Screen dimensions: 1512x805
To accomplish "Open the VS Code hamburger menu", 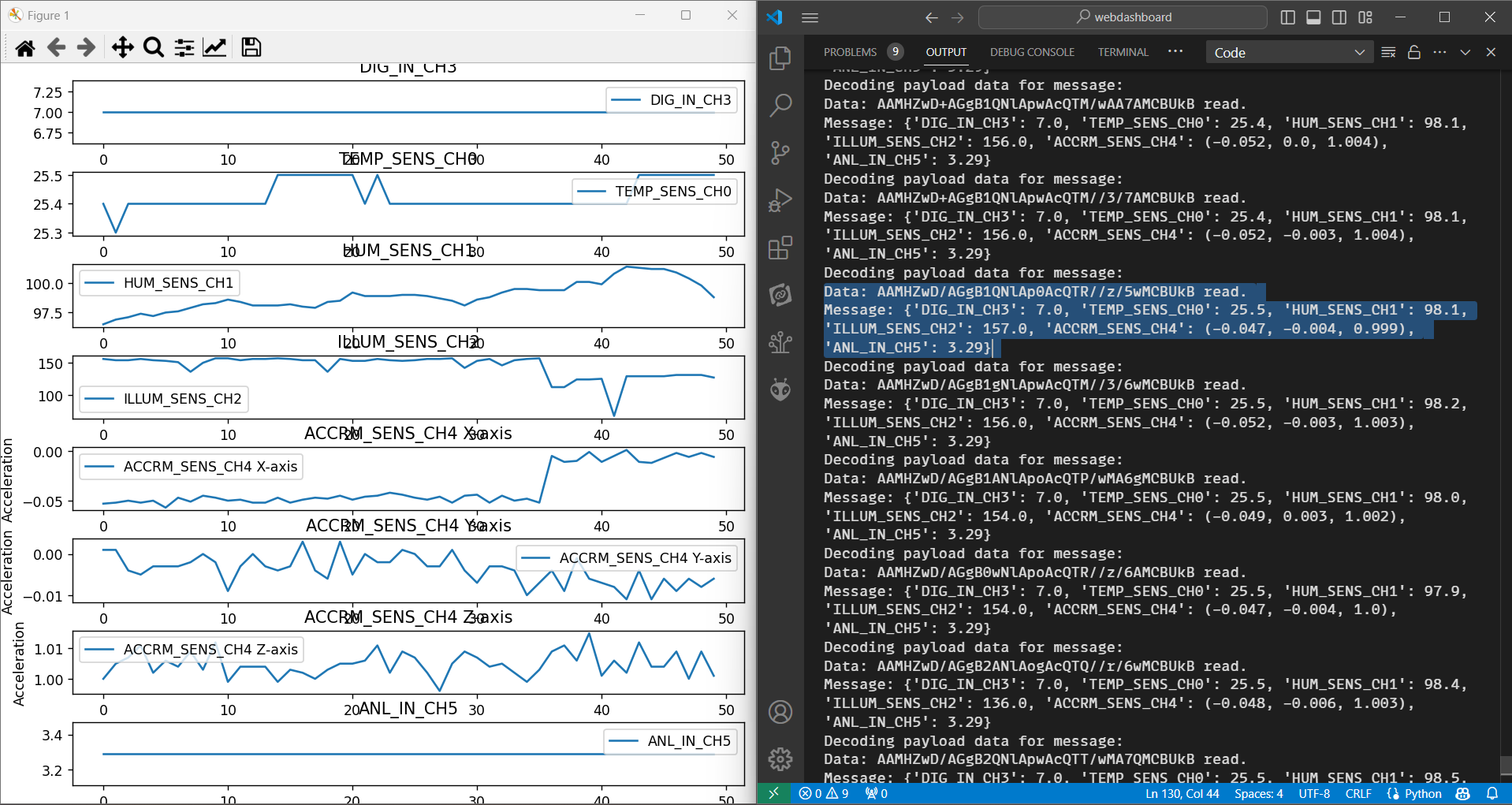I will click(810, 17).
